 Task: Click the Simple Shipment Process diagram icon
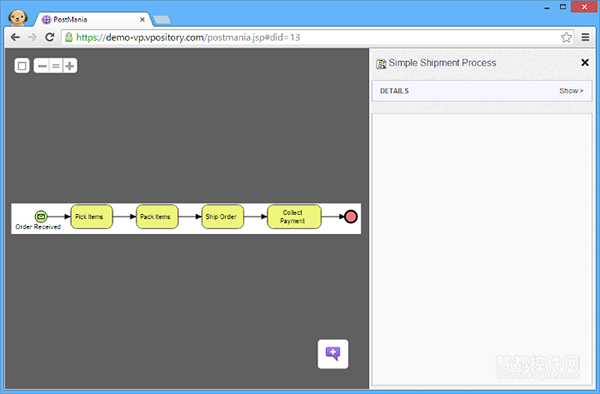[381, 64]
